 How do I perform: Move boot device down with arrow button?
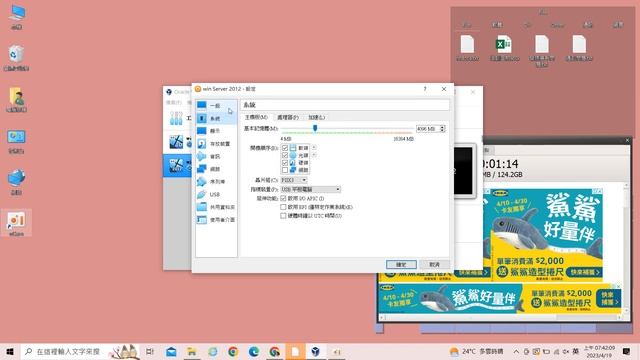click(x=314, y=155)
